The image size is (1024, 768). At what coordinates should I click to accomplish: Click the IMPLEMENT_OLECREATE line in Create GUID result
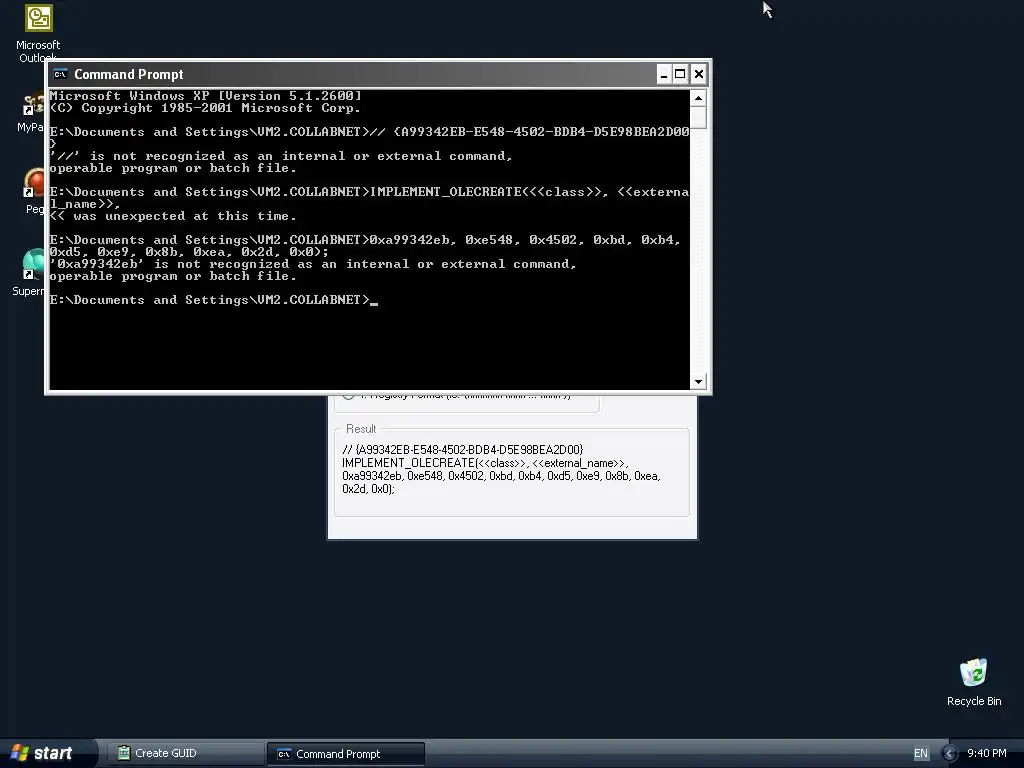(485, 463)
